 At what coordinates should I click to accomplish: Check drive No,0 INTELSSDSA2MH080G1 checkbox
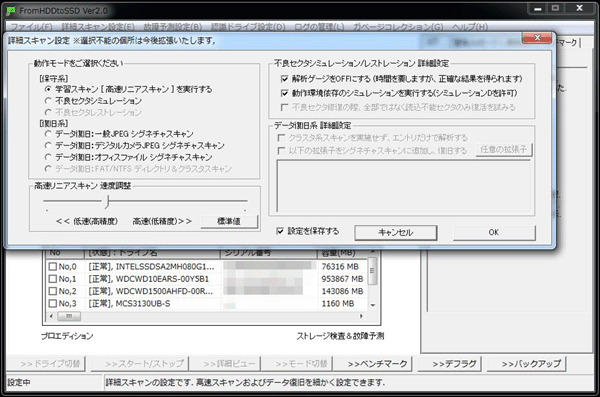pos(53,266)
